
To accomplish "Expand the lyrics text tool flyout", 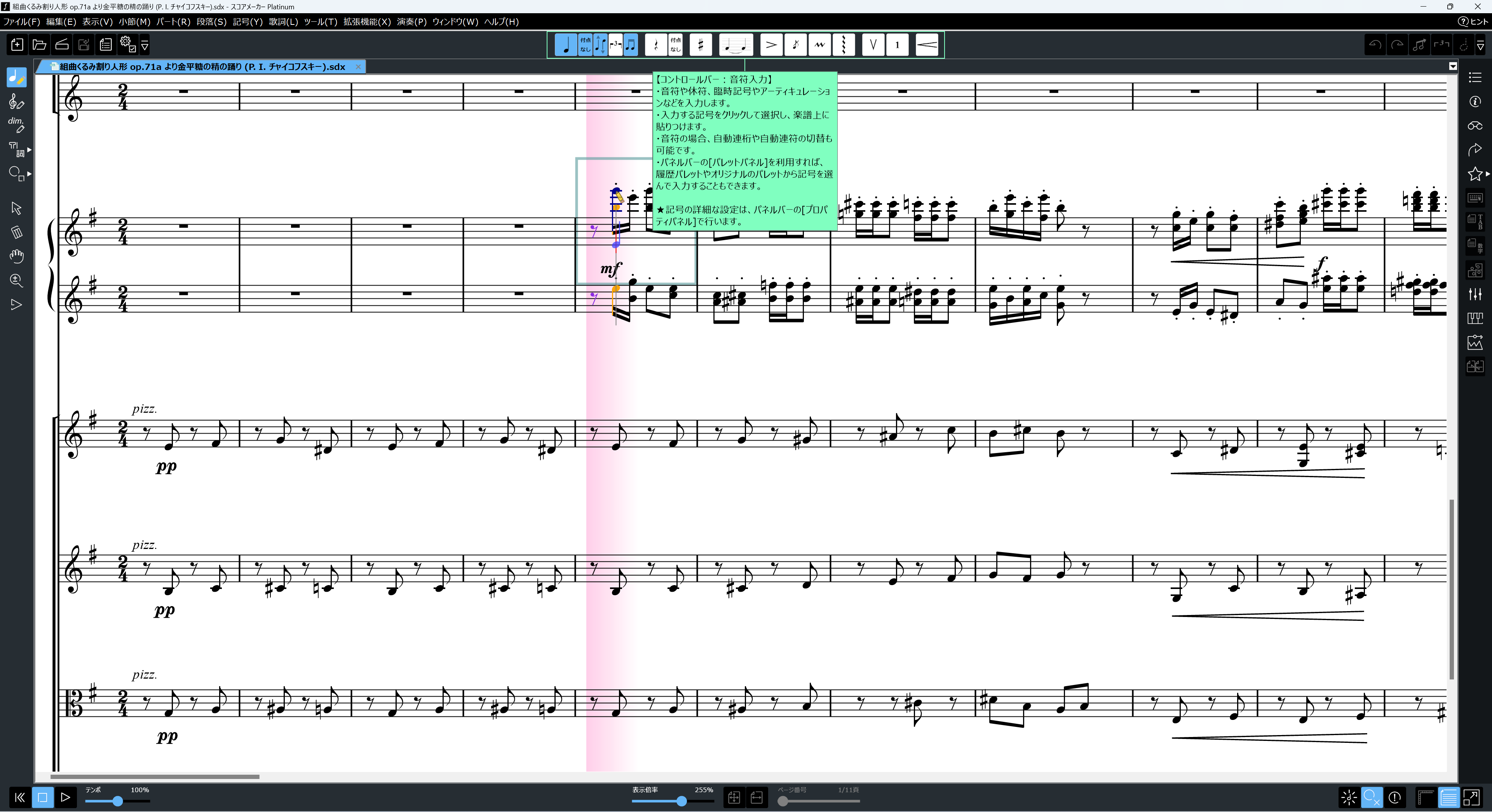I will click(29, 150).
